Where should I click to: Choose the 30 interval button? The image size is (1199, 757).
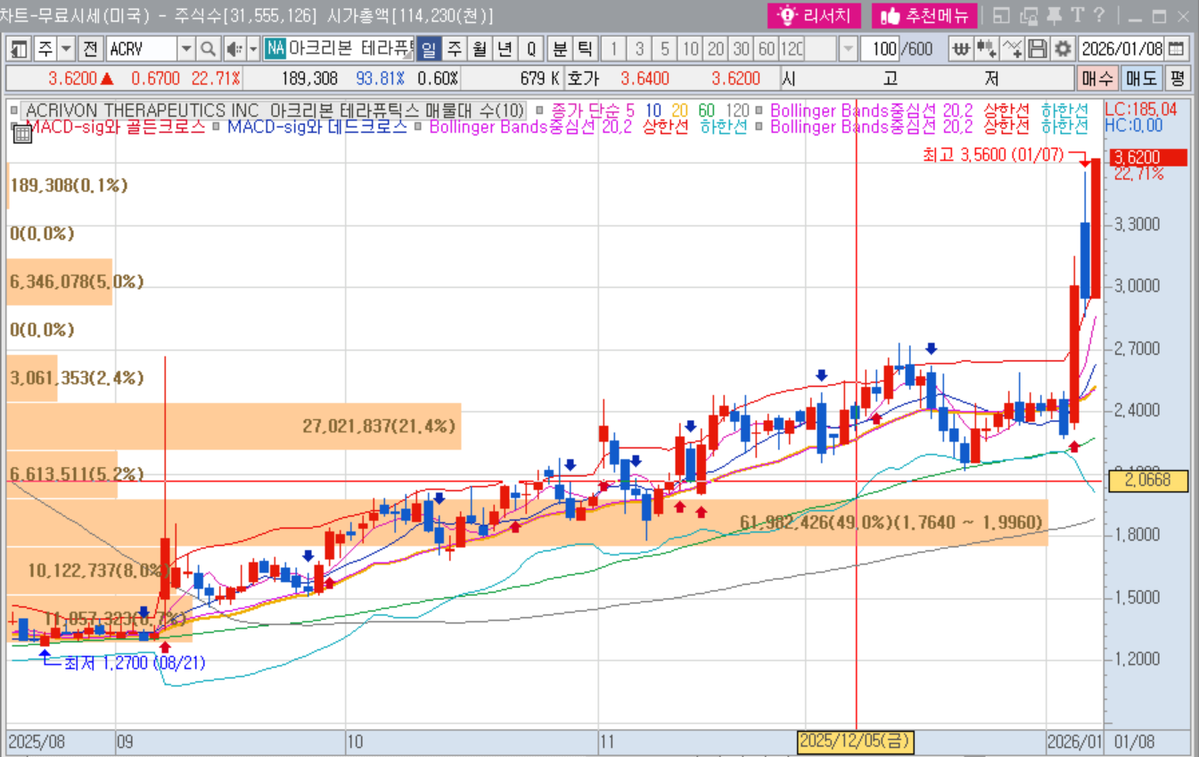(741, 50)
